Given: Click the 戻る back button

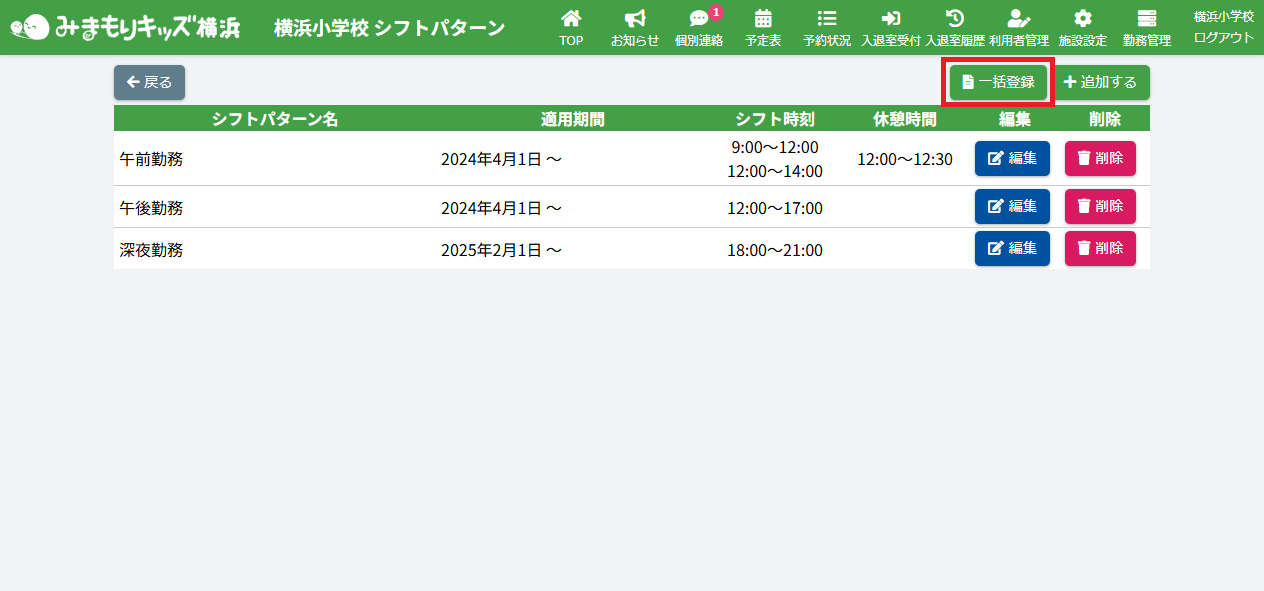Looking at the screenshot, I should [x=149, y=82].
